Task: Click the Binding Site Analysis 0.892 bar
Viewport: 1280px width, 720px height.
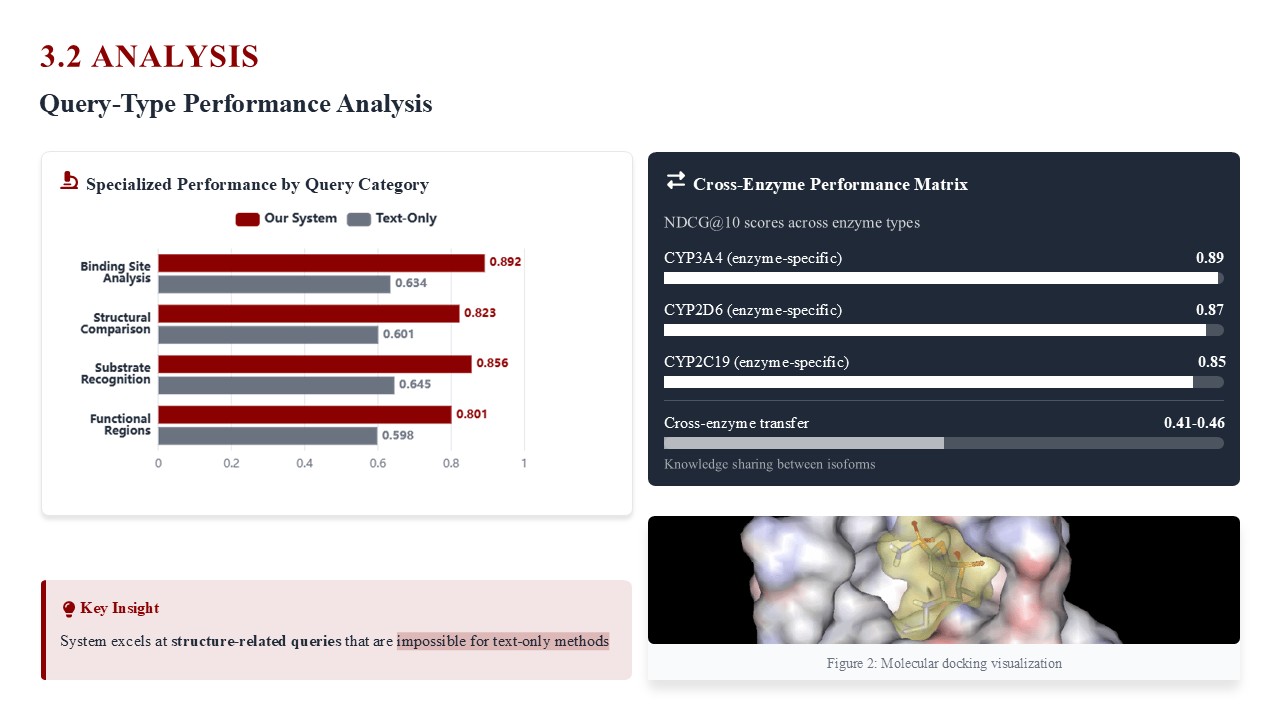Action: click(321, 263)
